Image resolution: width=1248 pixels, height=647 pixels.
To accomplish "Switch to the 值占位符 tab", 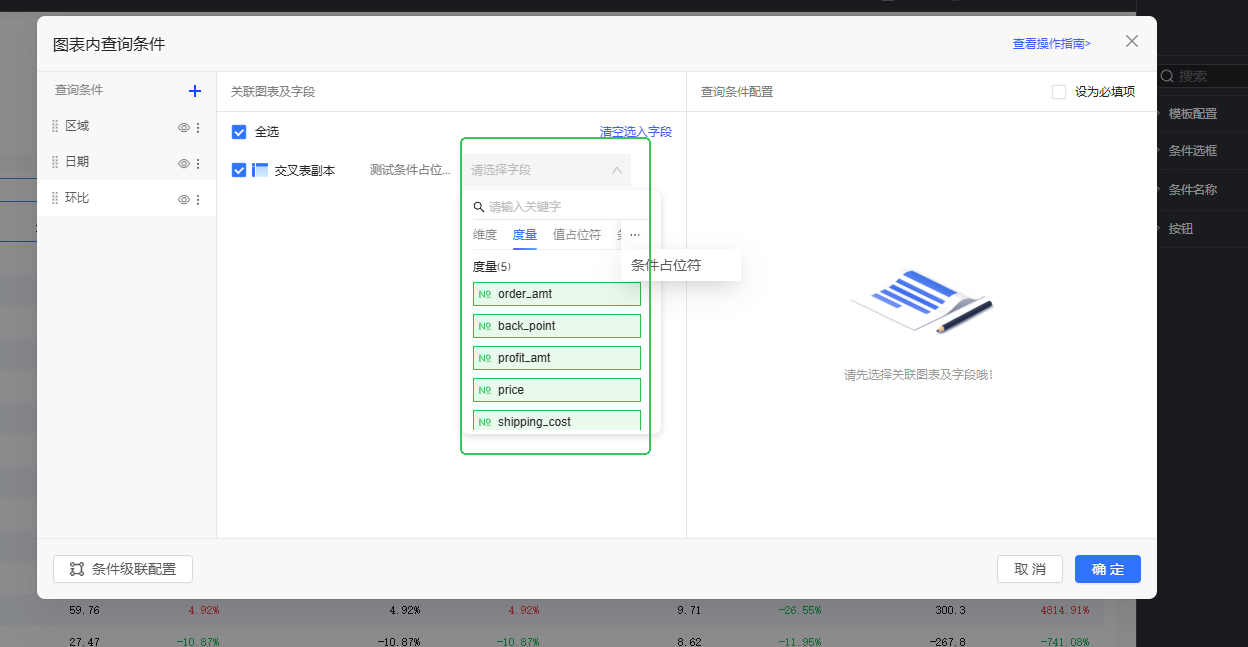I will pos(577,235).
